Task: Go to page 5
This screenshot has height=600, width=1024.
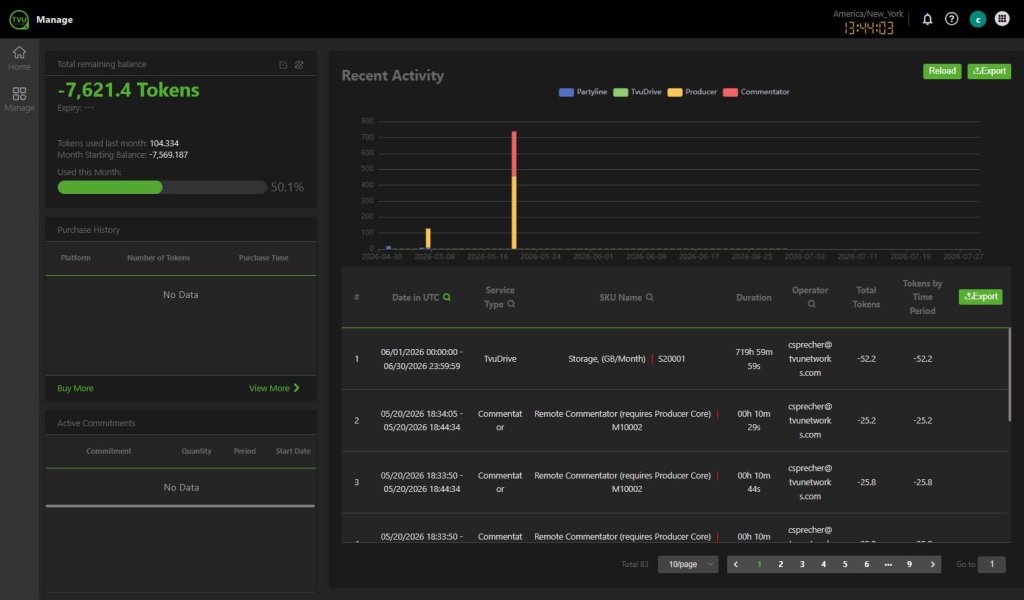Action: 845,564
